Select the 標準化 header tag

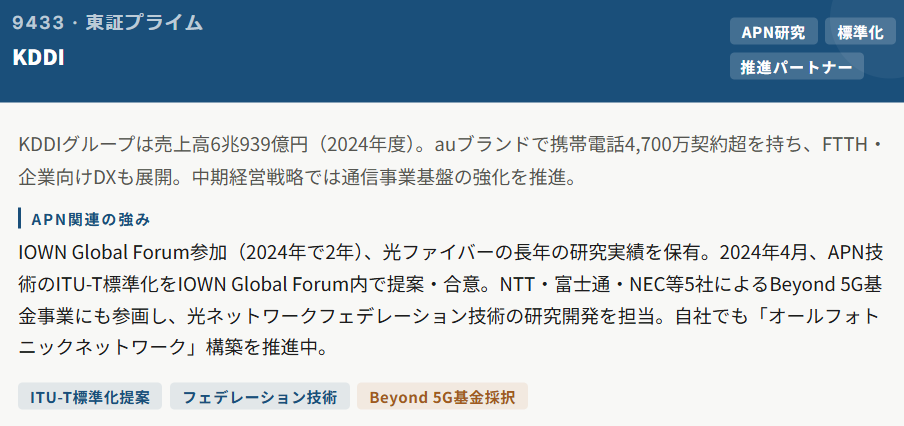coord(860,32)
